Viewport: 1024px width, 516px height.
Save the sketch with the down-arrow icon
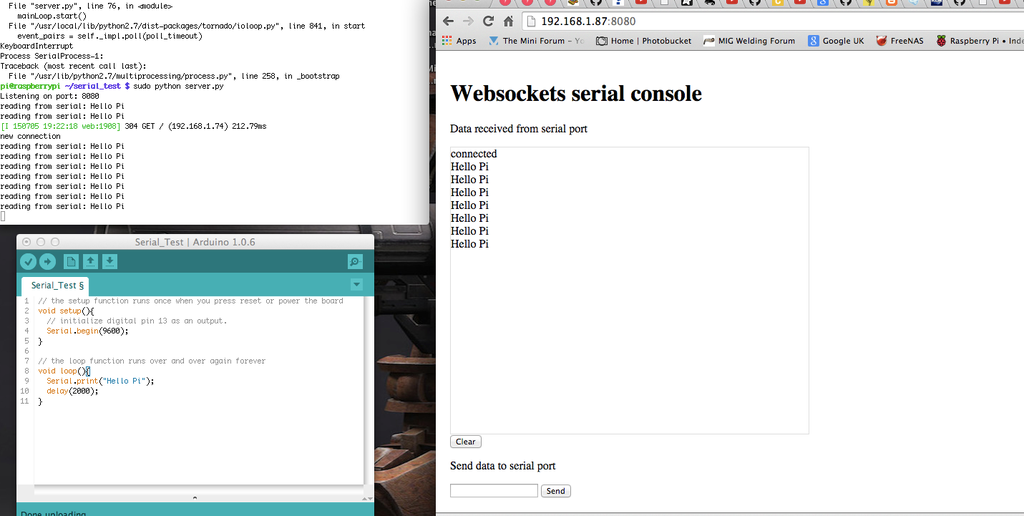(109, 262)
